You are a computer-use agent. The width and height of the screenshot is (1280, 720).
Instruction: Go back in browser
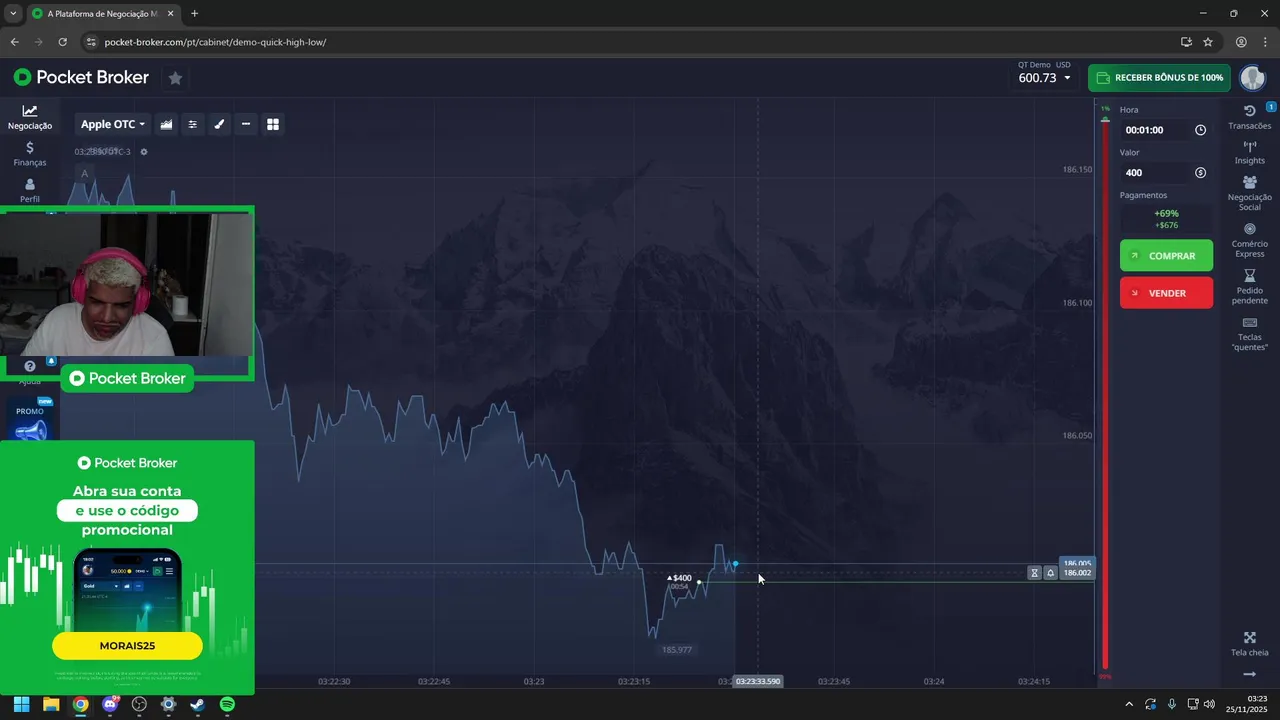pyautogui.click(x=14, y=42)
